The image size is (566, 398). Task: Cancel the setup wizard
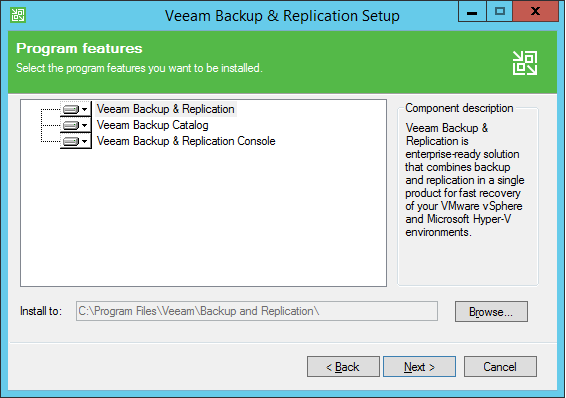500,367
